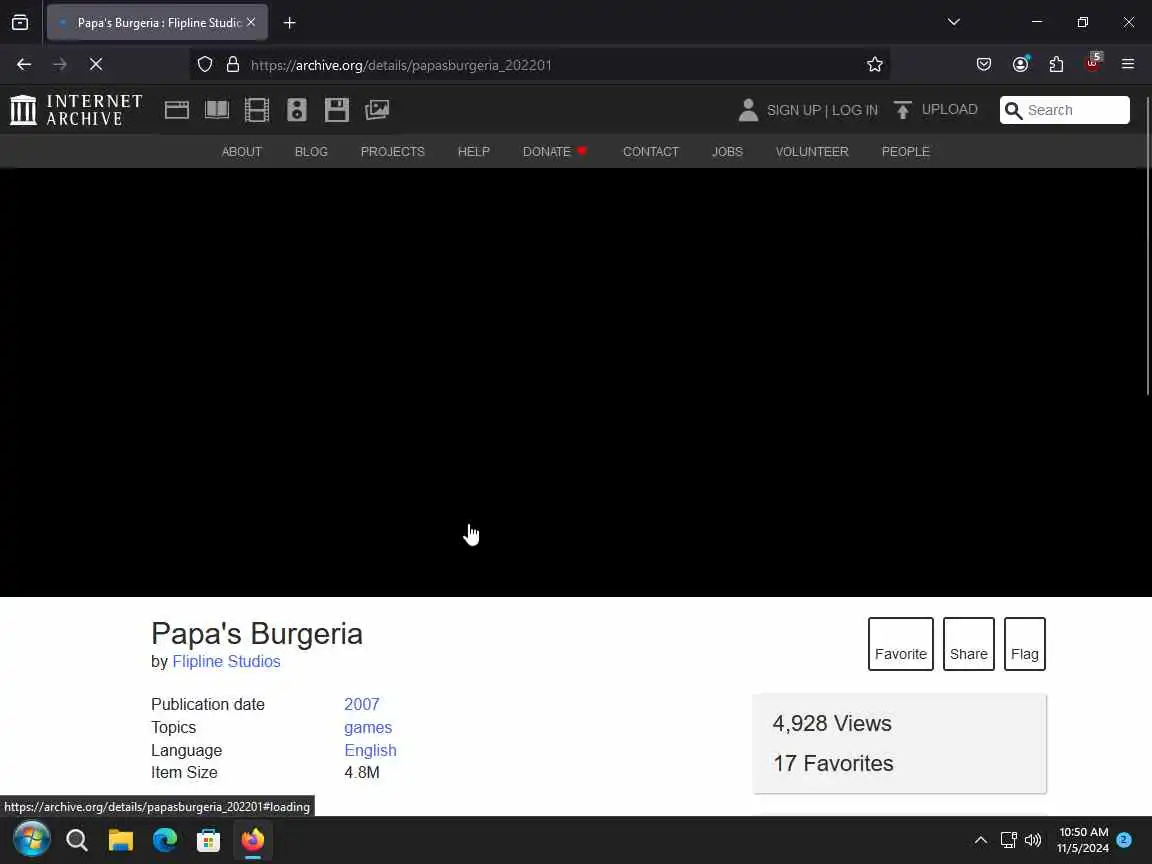This screenshot has width=1152, height=864.
Task: Select the Papa's Burgeria browser tab
Action: pyautogui.click(x=157, y=23)
